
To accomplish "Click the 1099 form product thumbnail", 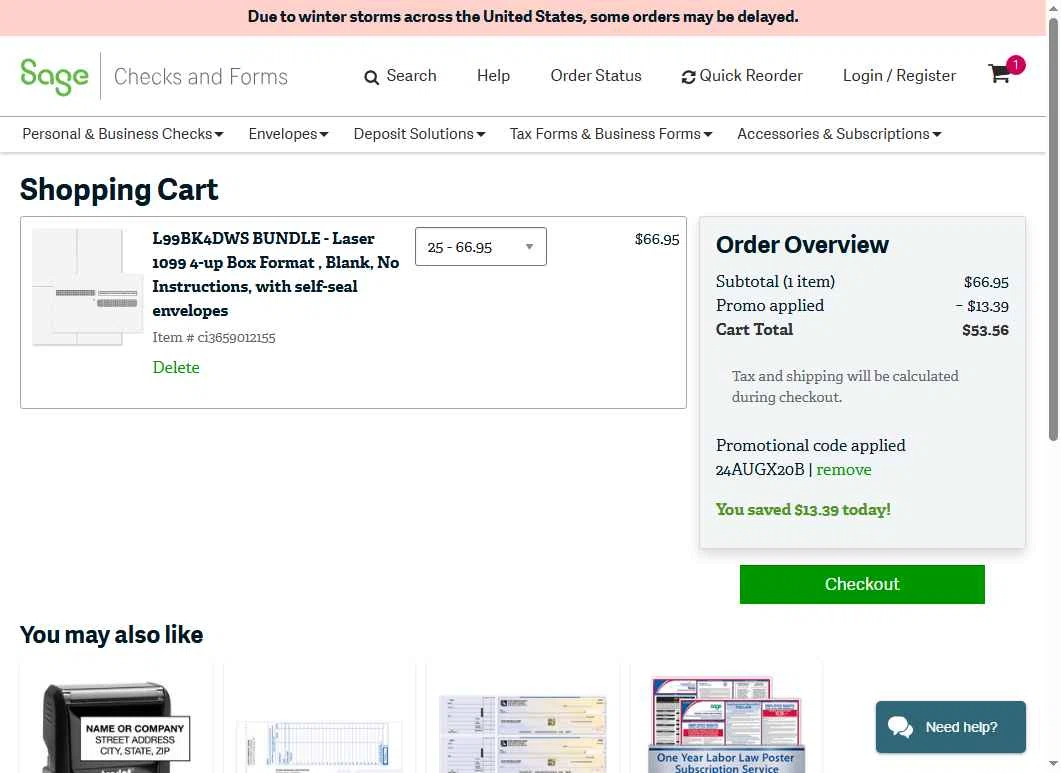I will 87,287.
